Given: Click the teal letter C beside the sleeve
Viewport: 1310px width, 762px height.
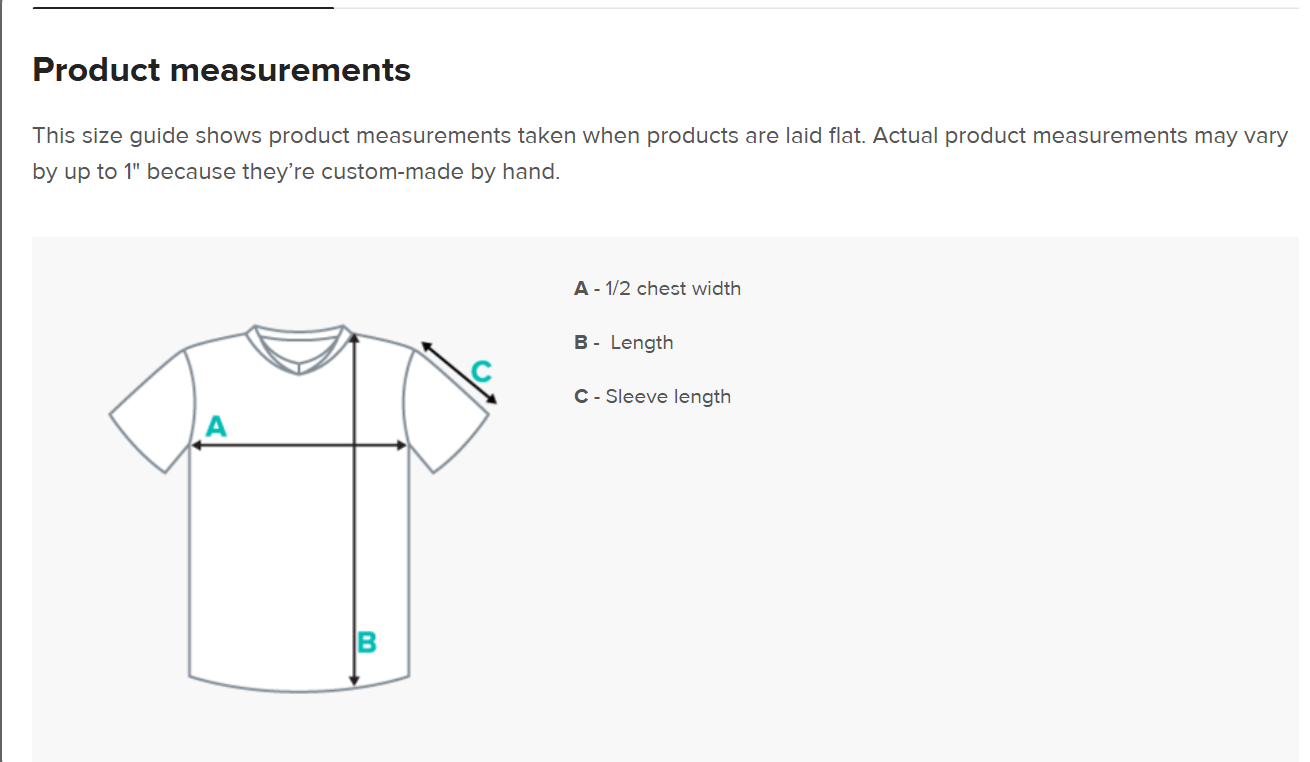Looking at the screenshot, I should coord(481,372).
